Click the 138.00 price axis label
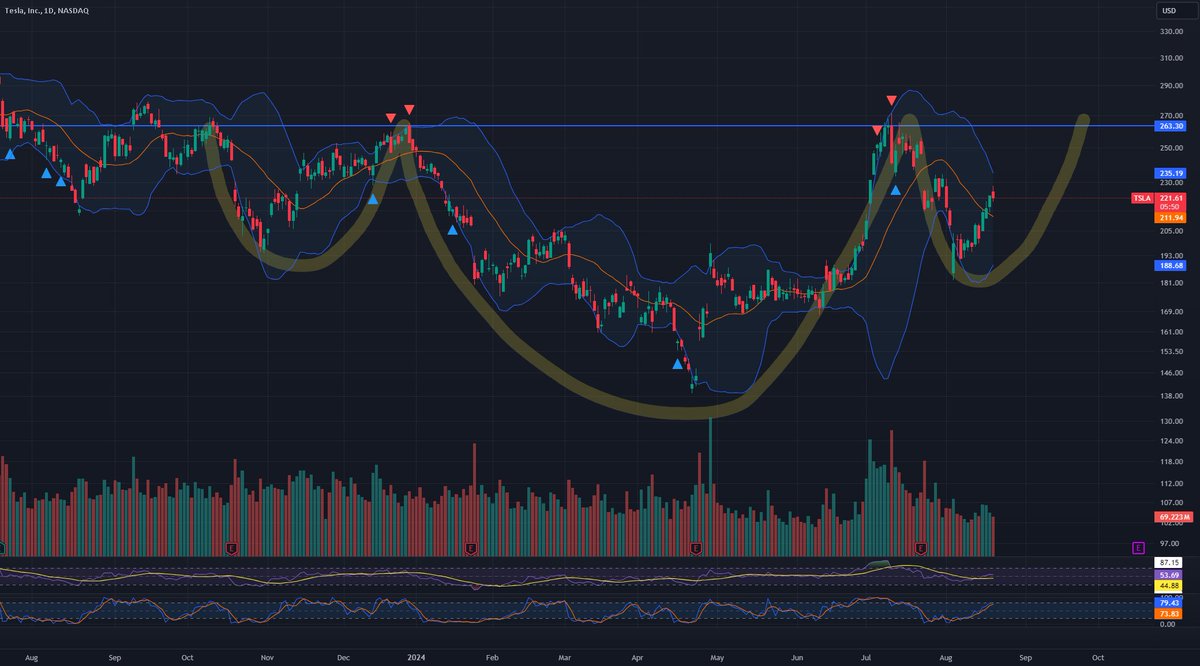This screenshot has height=666, width=1200. (x=1172, y=397)
